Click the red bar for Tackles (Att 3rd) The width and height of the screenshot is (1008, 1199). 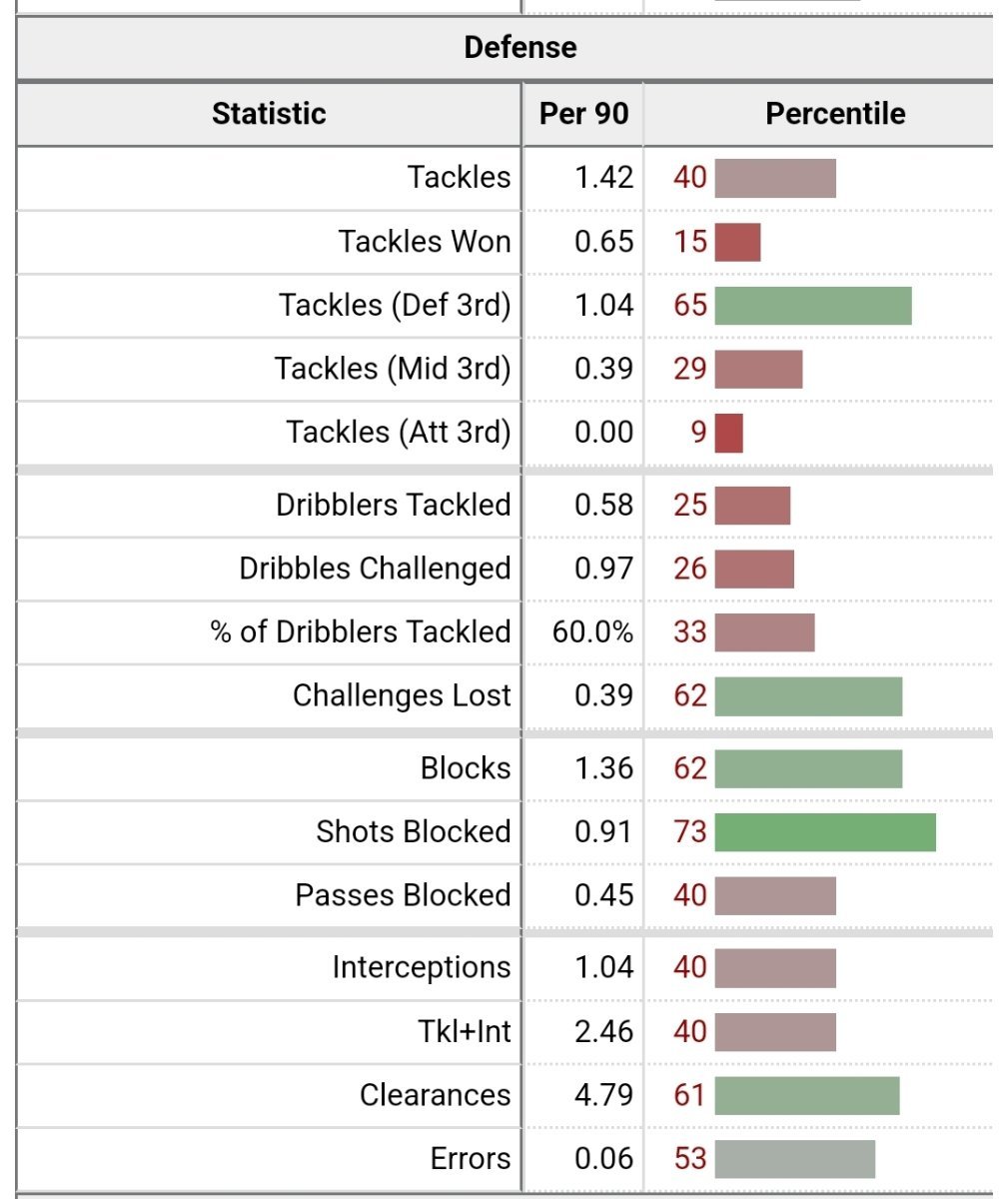[729, 433]
